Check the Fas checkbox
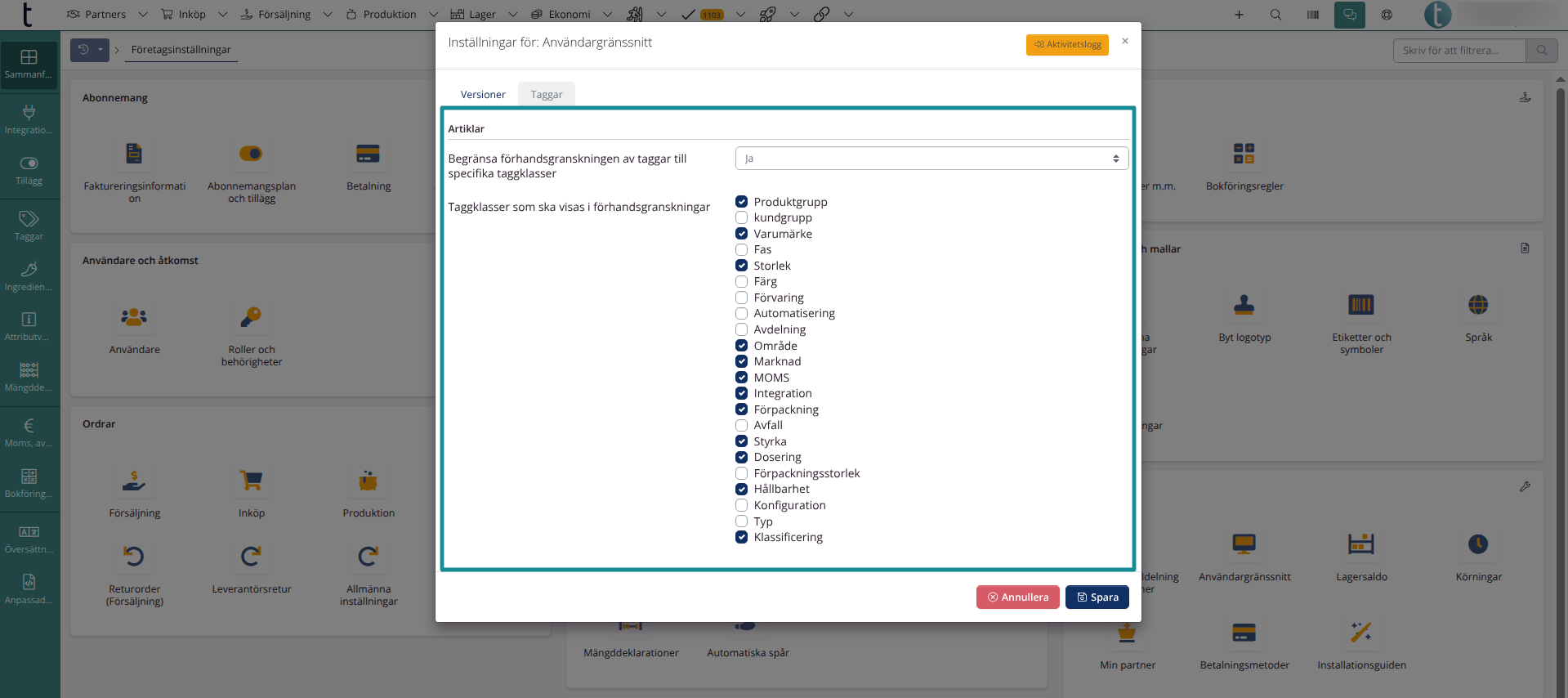1568x698 pixels. 741,249
